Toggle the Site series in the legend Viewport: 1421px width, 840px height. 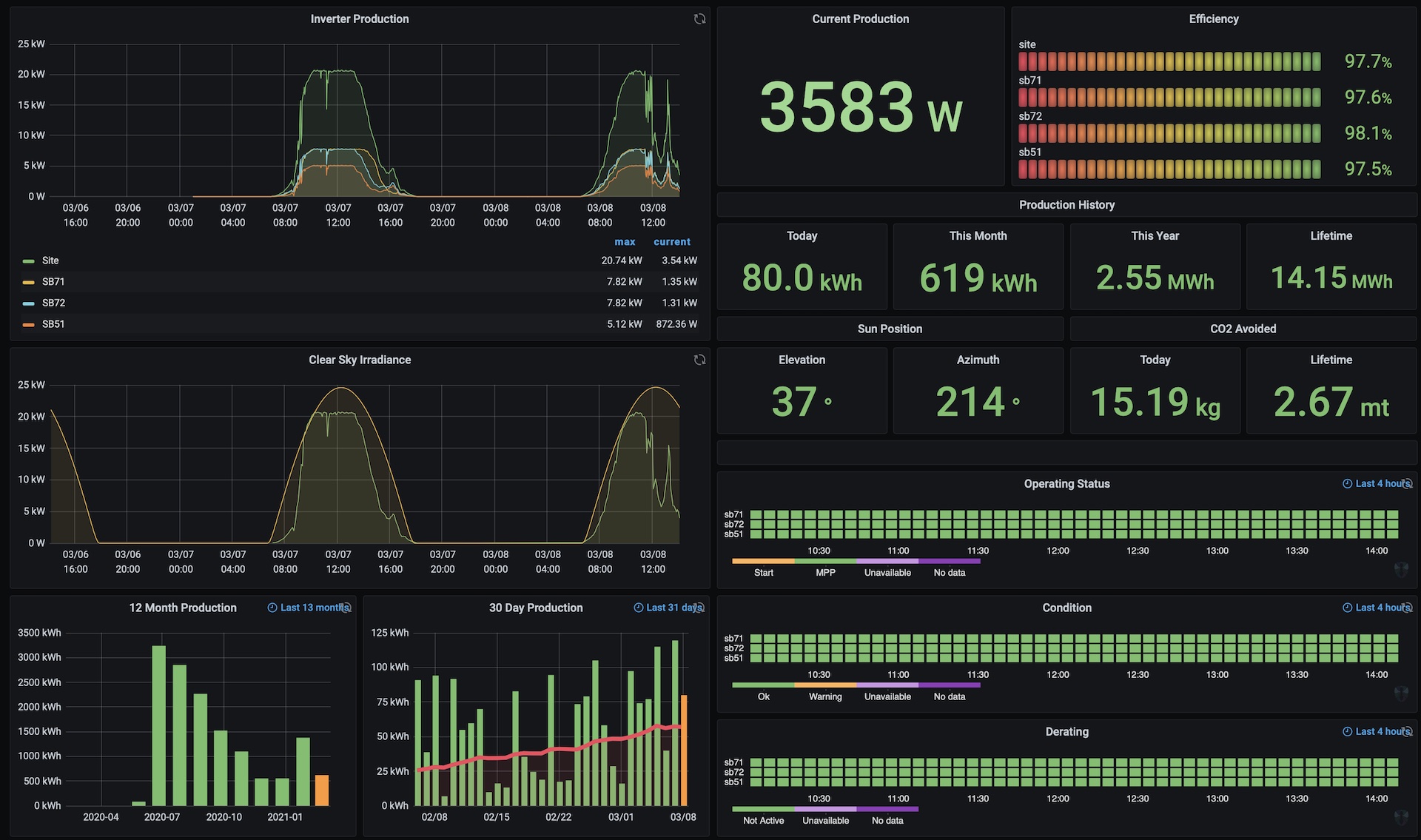coord(50,261)
